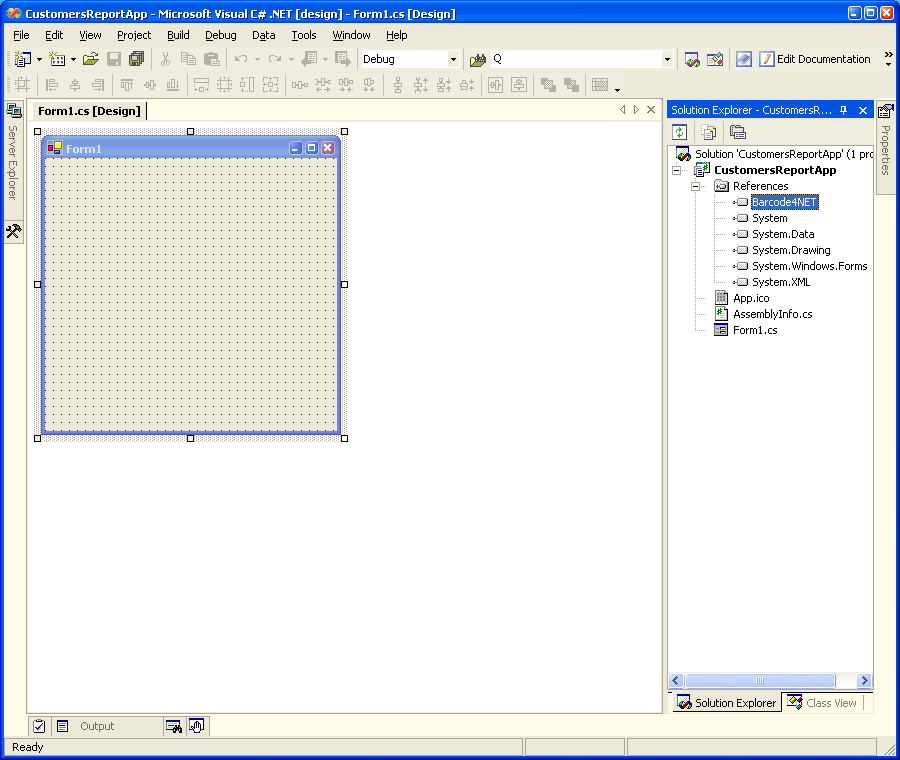Click the Refresh icon in Solution Explorer
Viewport: 900px width, 760px height.
tap(680, 132)
